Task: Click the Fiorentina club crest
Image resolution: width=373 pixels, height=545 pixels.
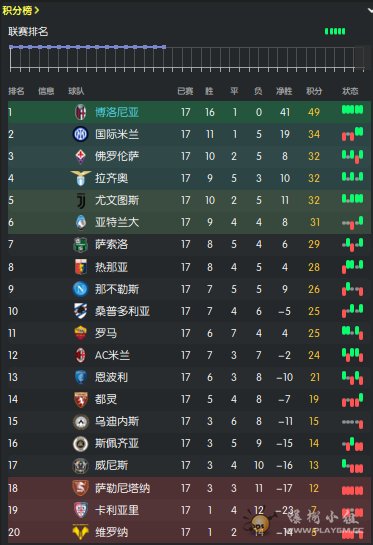Action: point(80,156)
